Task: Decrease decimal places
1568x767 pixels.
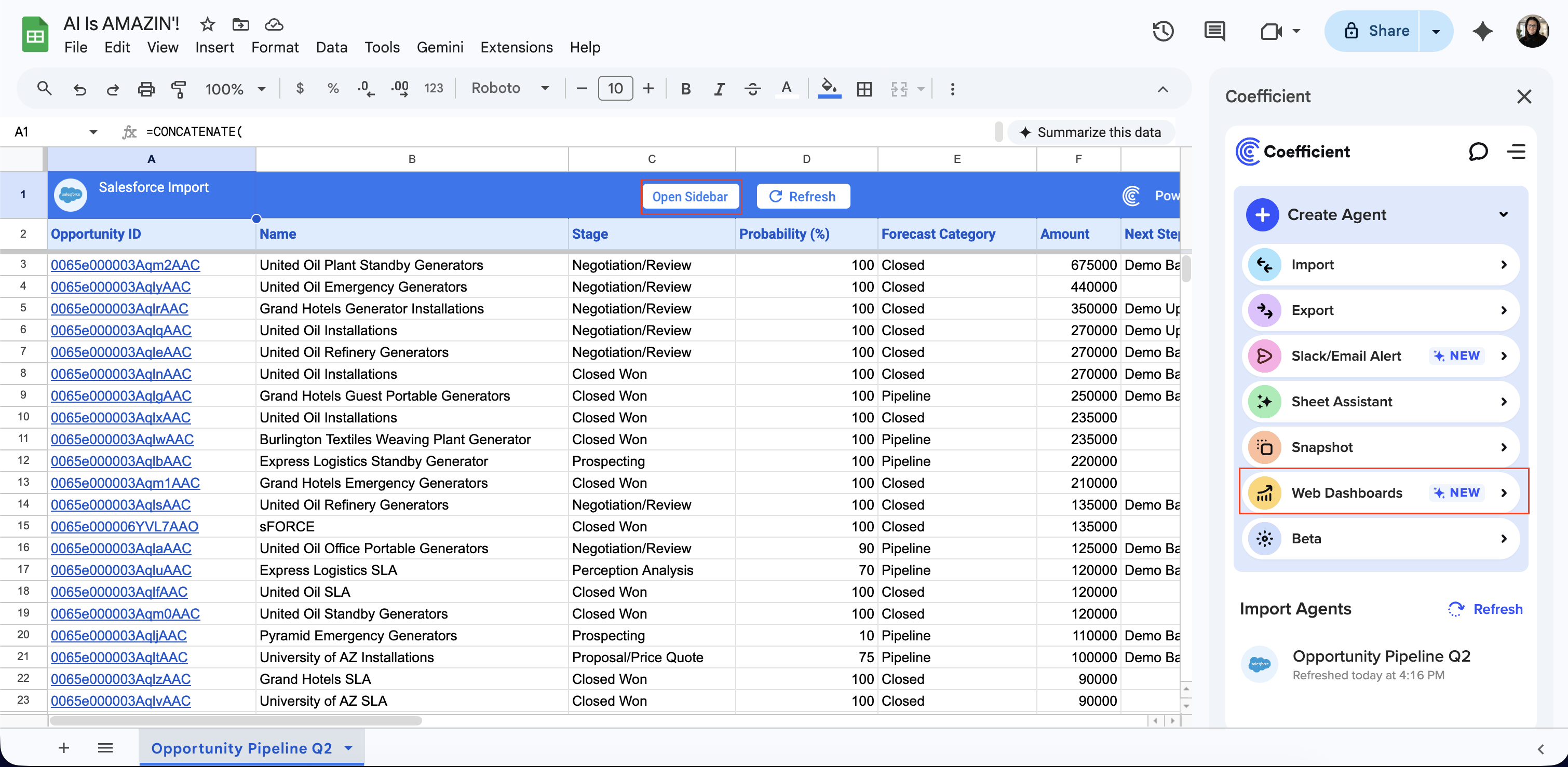Action: [366, 89]
